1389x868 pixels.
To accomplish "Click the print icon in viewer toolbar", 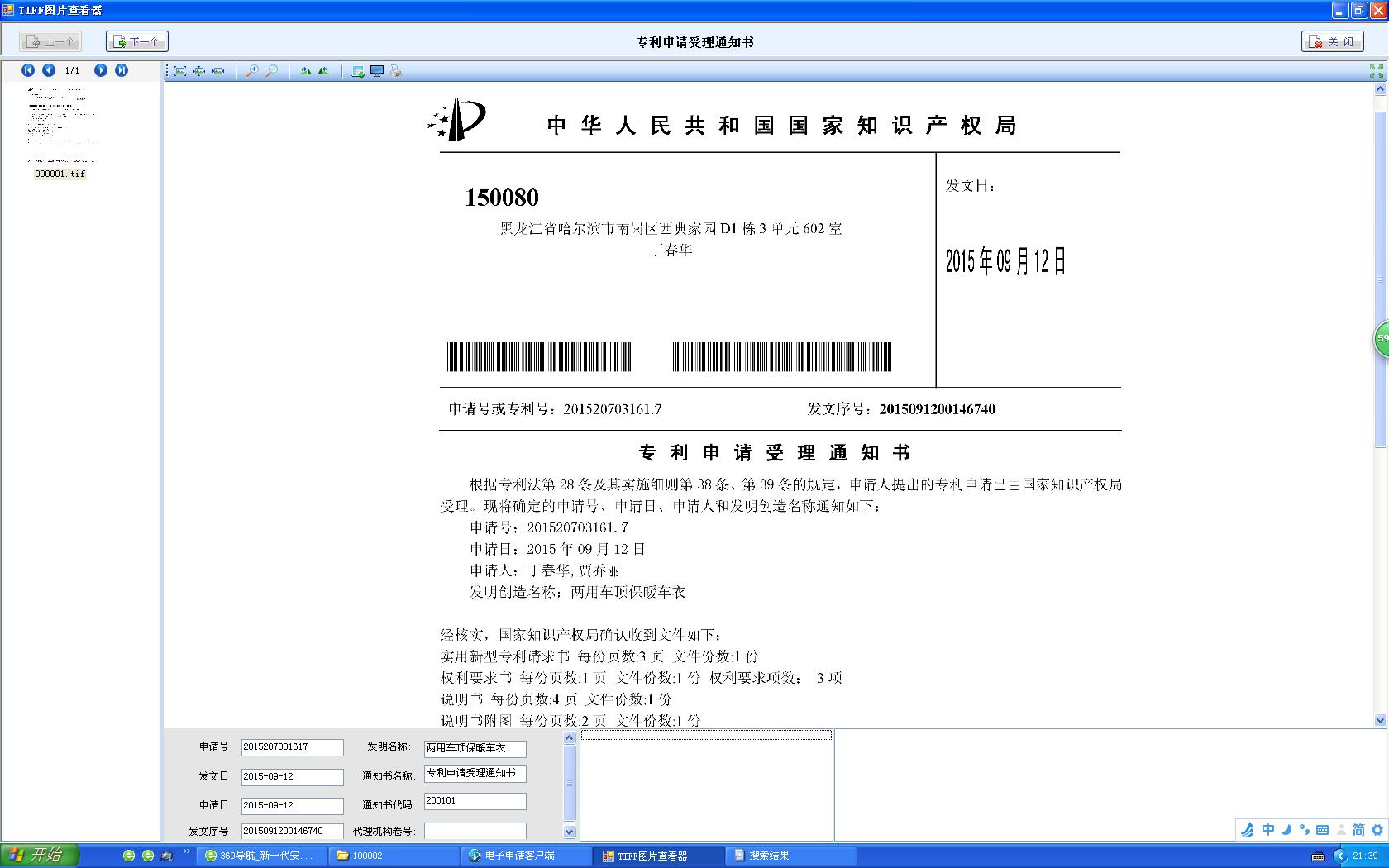I will click(x=396, y=71).
